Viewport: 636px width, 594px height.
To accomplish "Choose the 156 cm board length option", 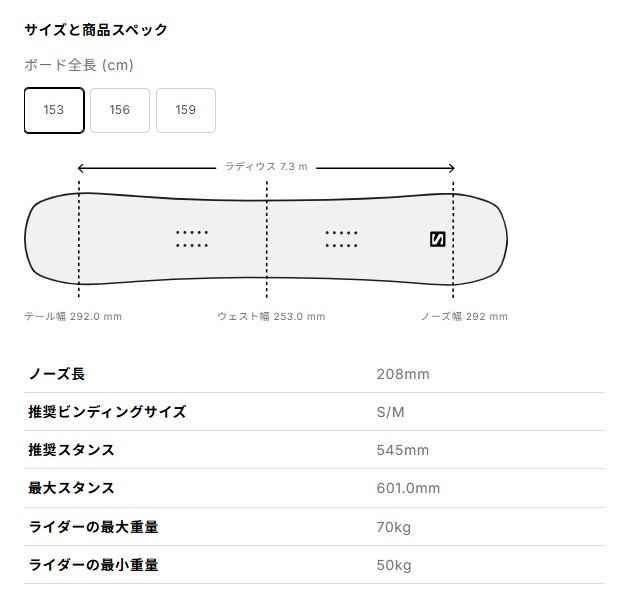I will tap(120, 110).
